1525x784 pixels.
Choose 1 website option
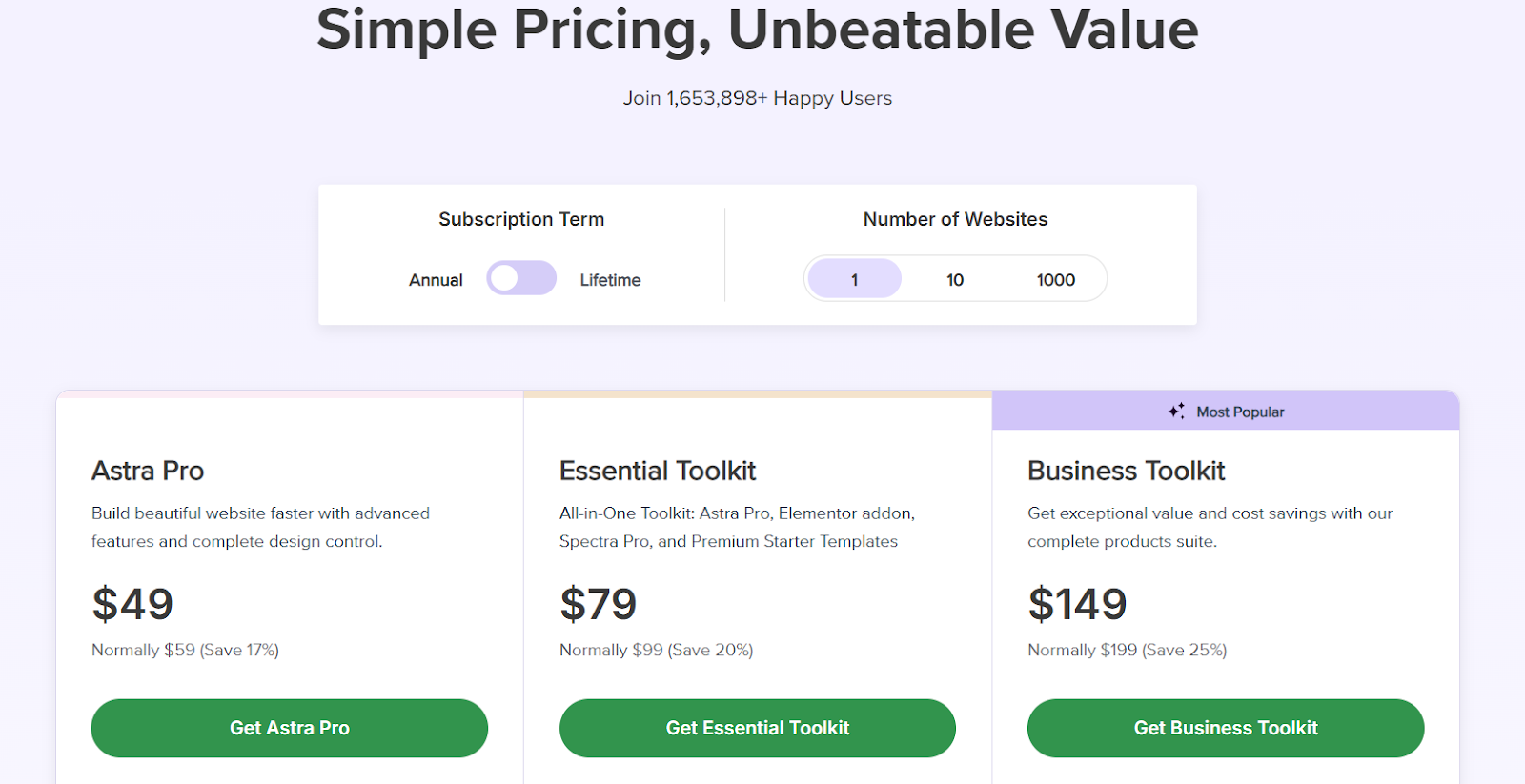(x=854, y=279)
